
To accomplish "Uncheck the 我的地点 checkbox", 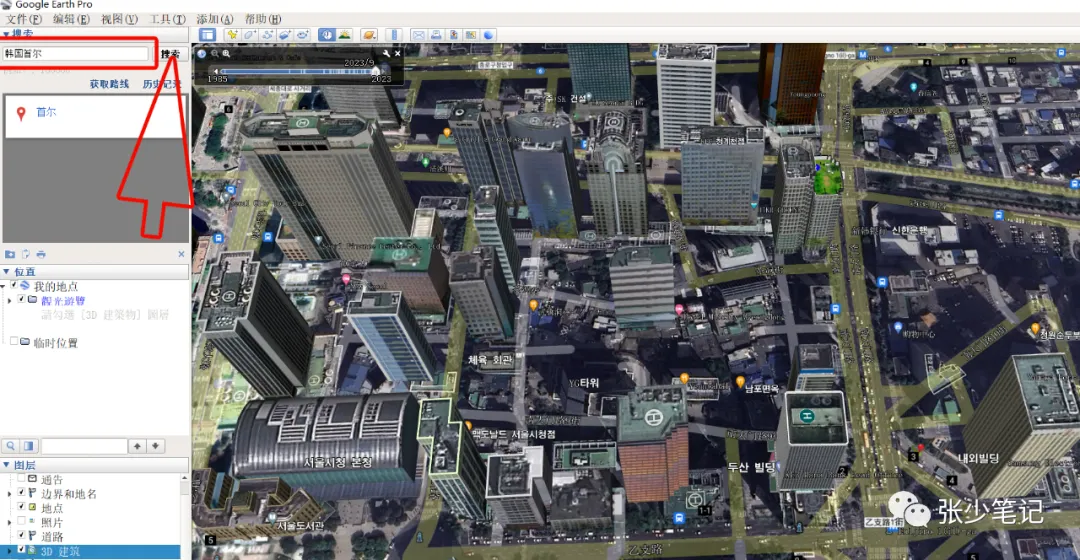I will pos(14,285).
